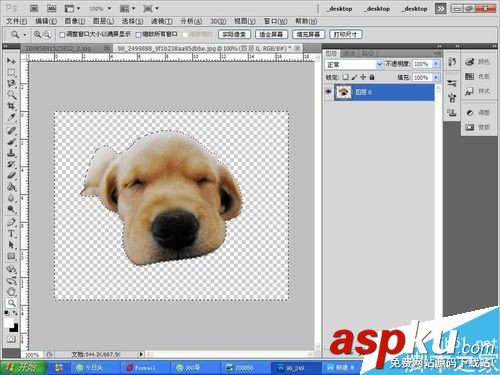
Task: Select the Move tool
Action: click(x=11, y=61)
